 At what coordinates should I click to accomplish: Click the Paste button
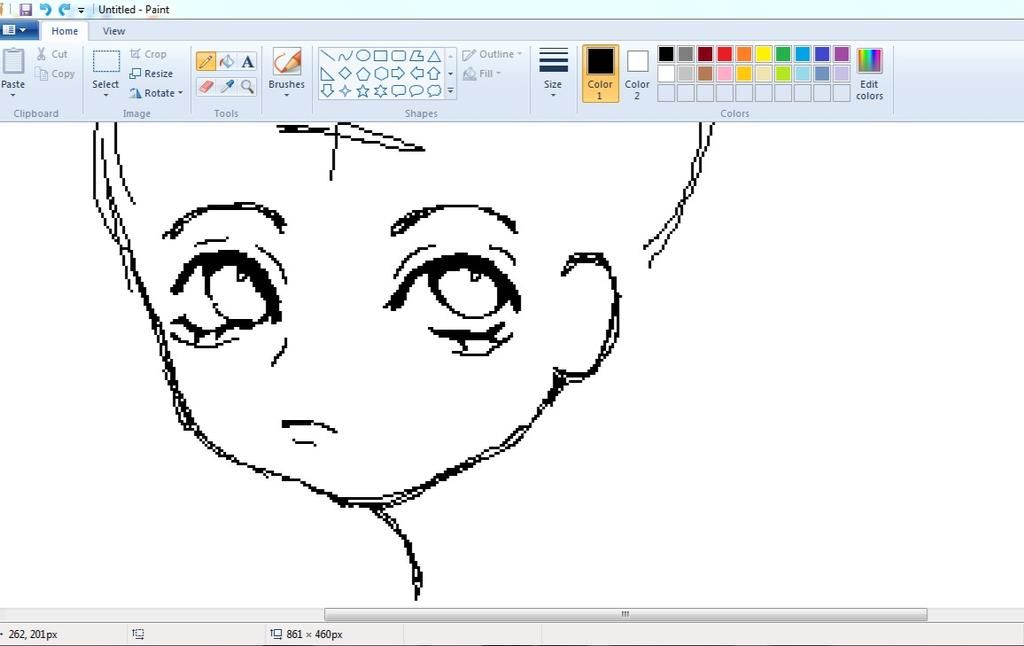pyautogui.click(x=13, y=69)
